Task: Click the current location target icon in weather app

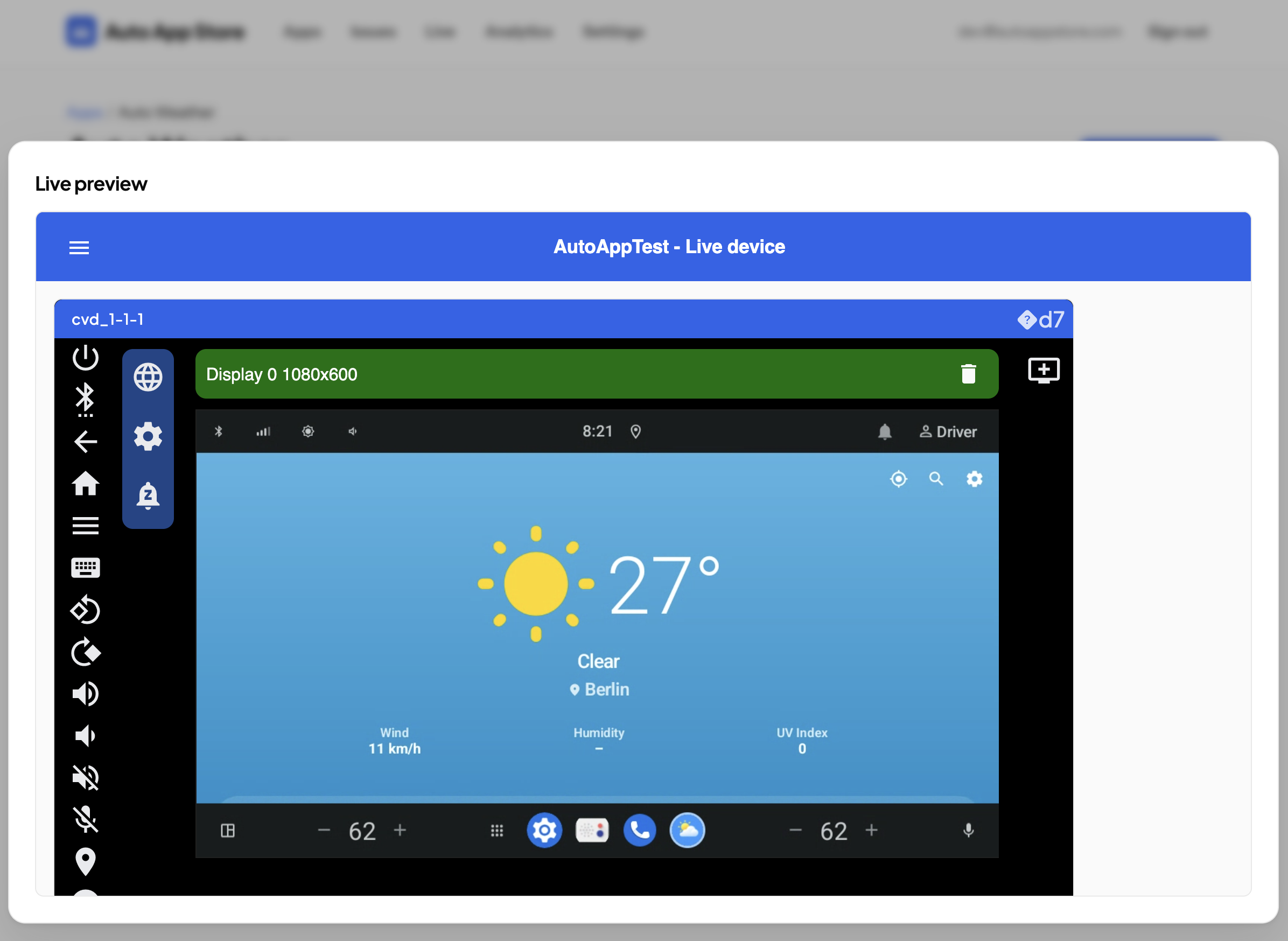Action: pyautogui.click(x=899, y=479)
